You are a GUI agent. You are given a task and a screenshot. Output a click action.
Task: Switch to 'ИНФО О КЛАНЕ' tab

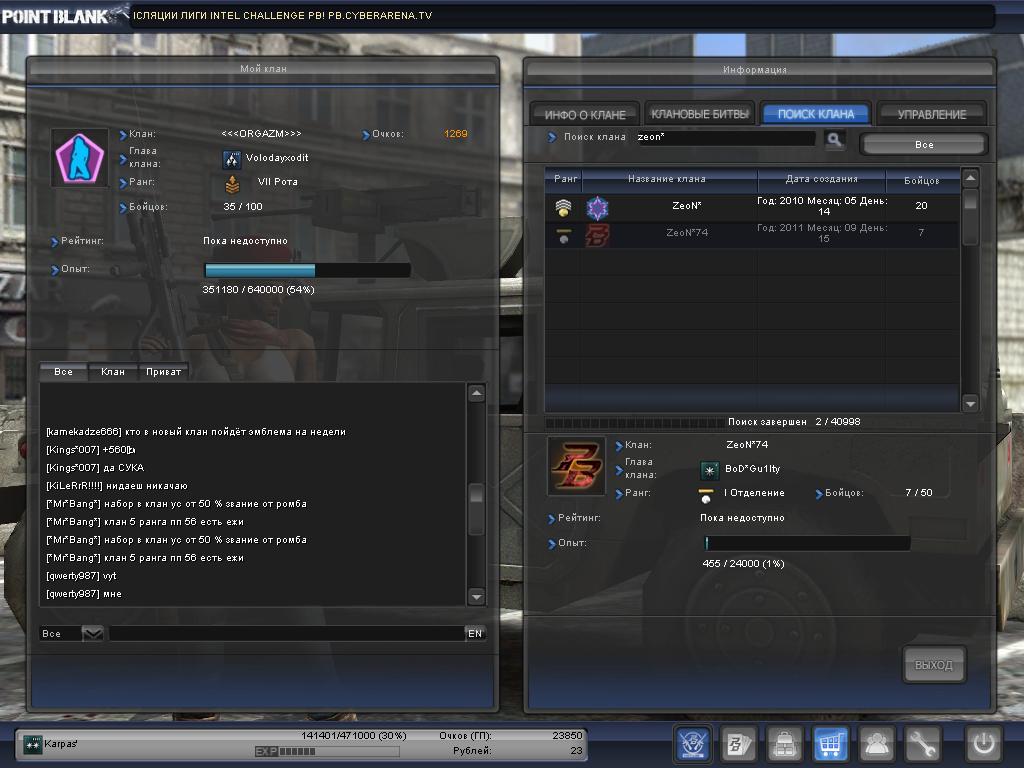585,114
